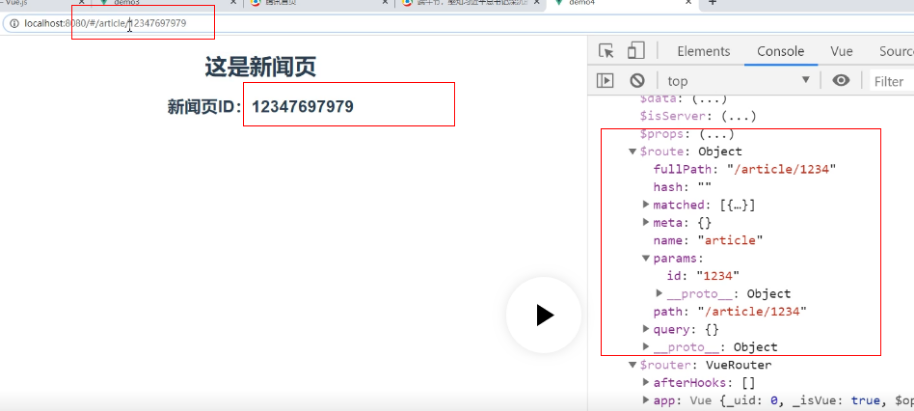Viewport: 914px width, 411px height.
Task: Show the console sidebar panel icon
Action: click(605, 81)
